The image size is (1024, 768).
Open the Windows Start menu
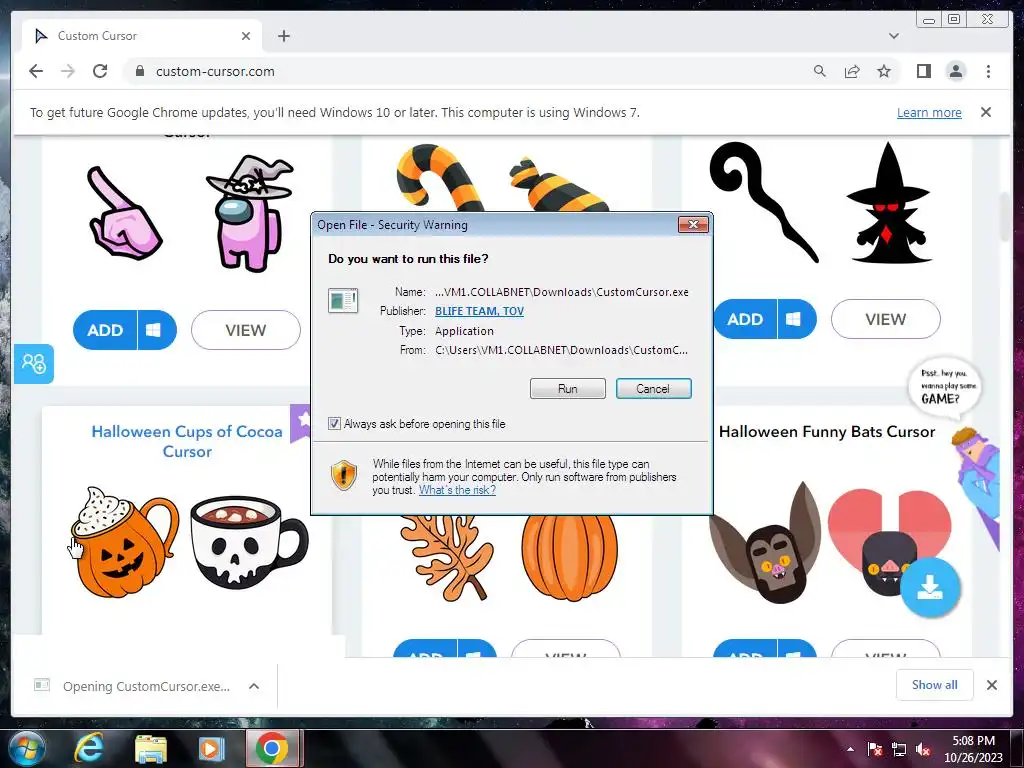(27, 748)
